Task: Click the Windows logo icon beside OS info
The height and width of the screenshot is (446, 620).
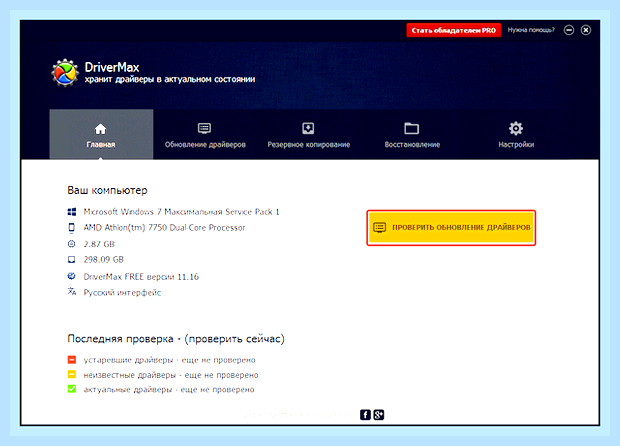Action: (72, 212)
